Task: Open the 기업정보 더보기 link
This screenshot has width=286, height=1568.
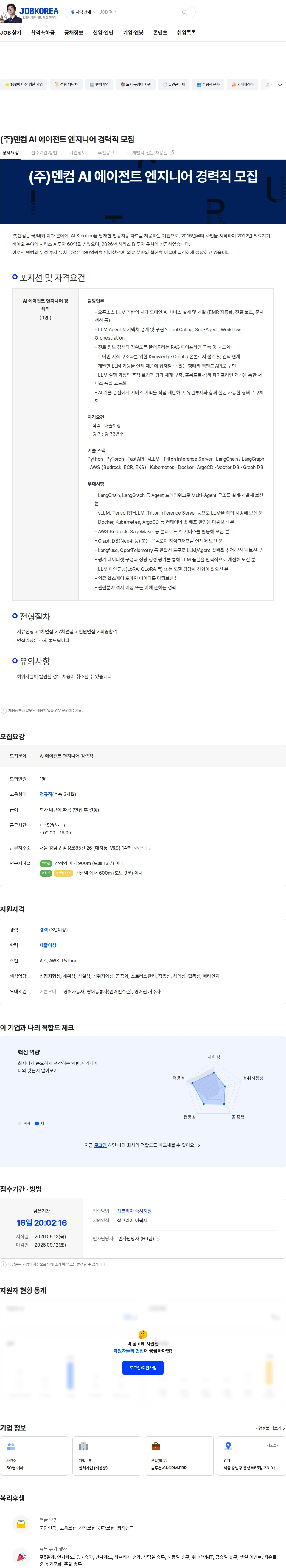Action: [270, 1428]
